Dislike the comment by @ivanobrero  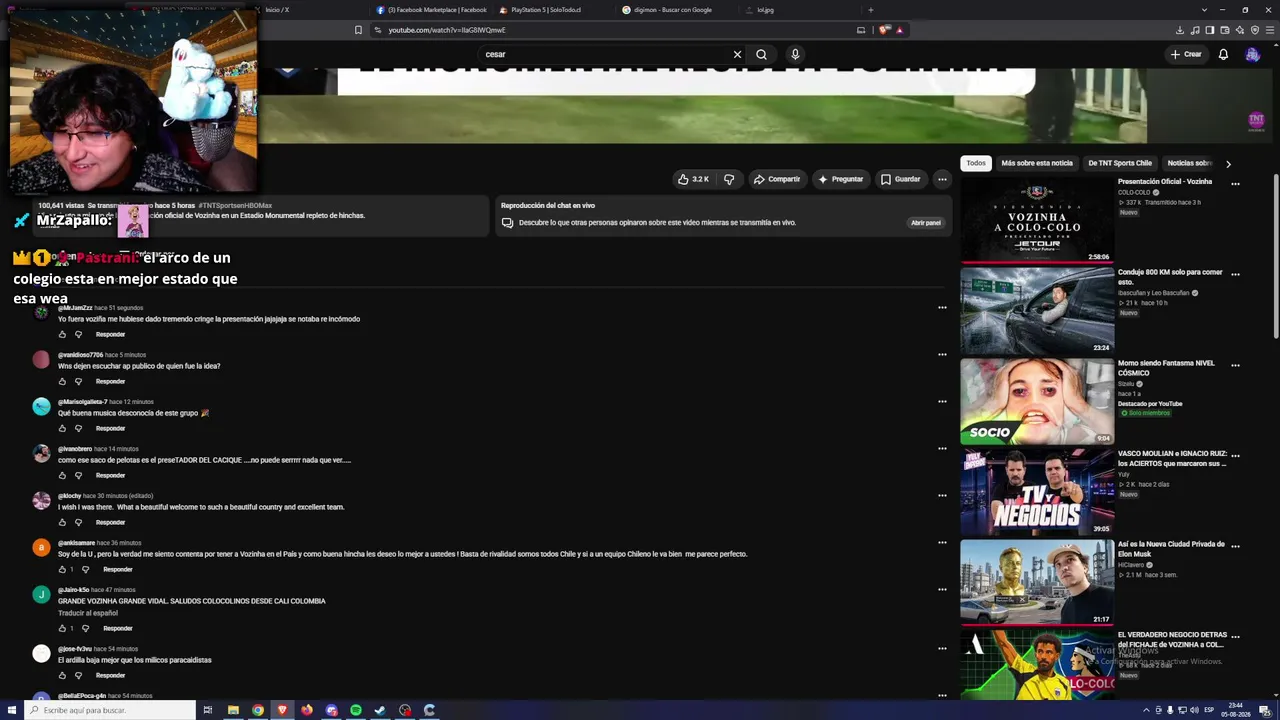coord(78,475)
